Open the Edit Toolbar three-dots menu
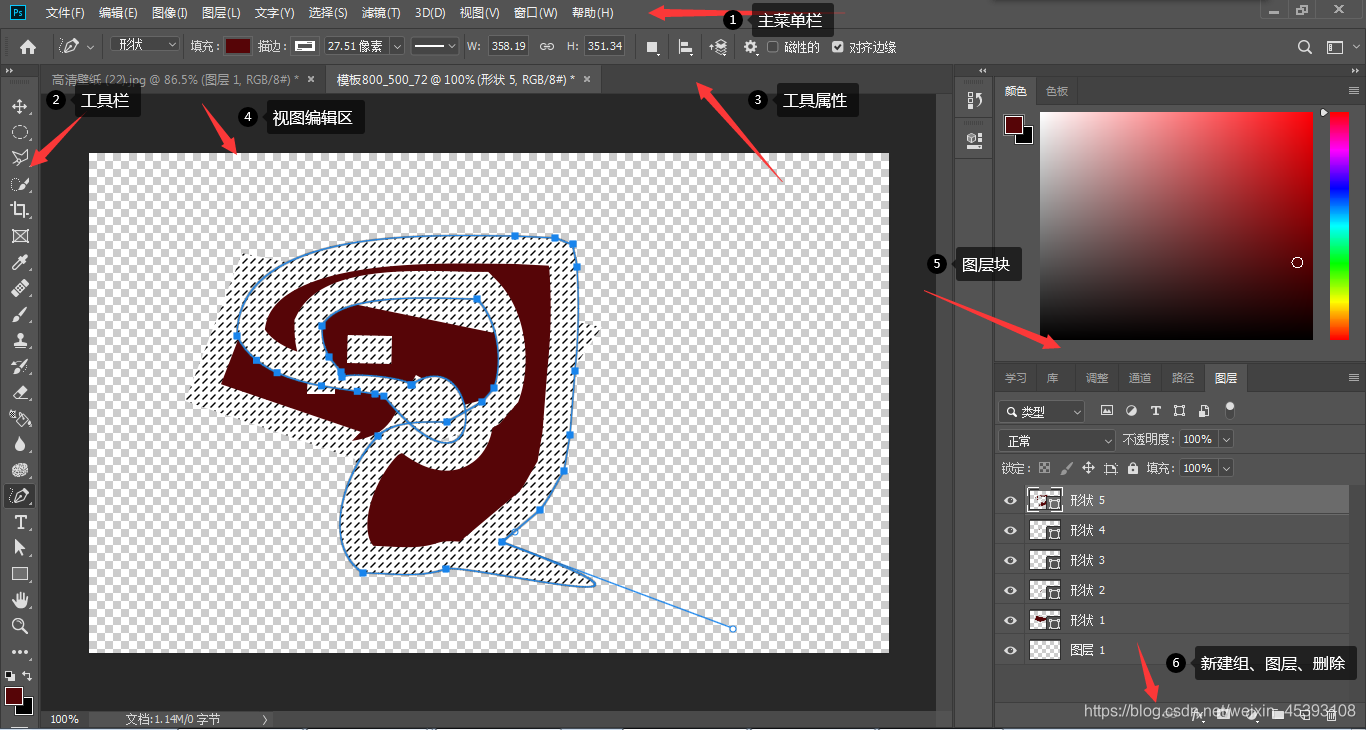1366x730 pixels. 19,652
